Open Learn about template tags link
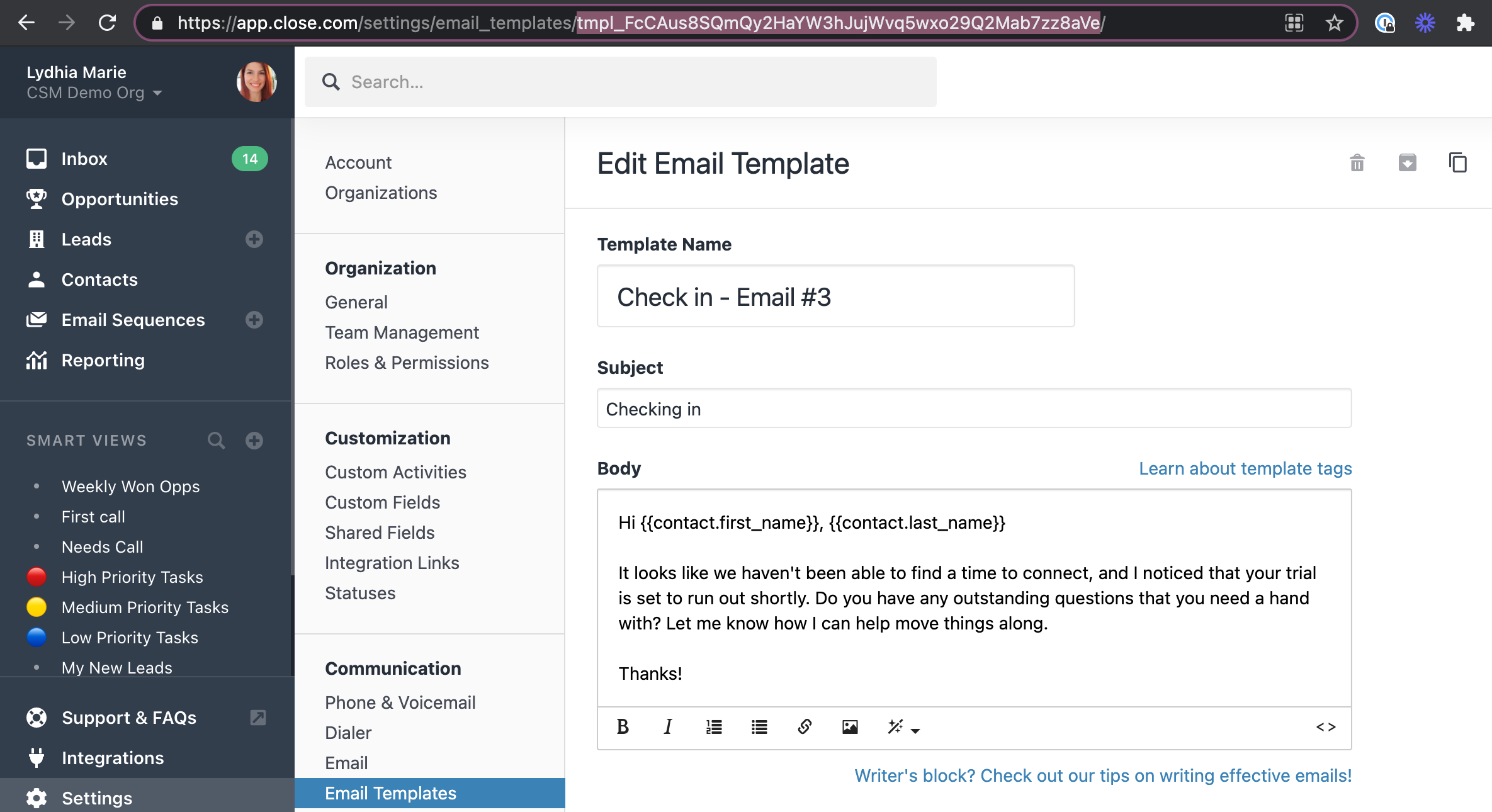 pos(1245,468)
